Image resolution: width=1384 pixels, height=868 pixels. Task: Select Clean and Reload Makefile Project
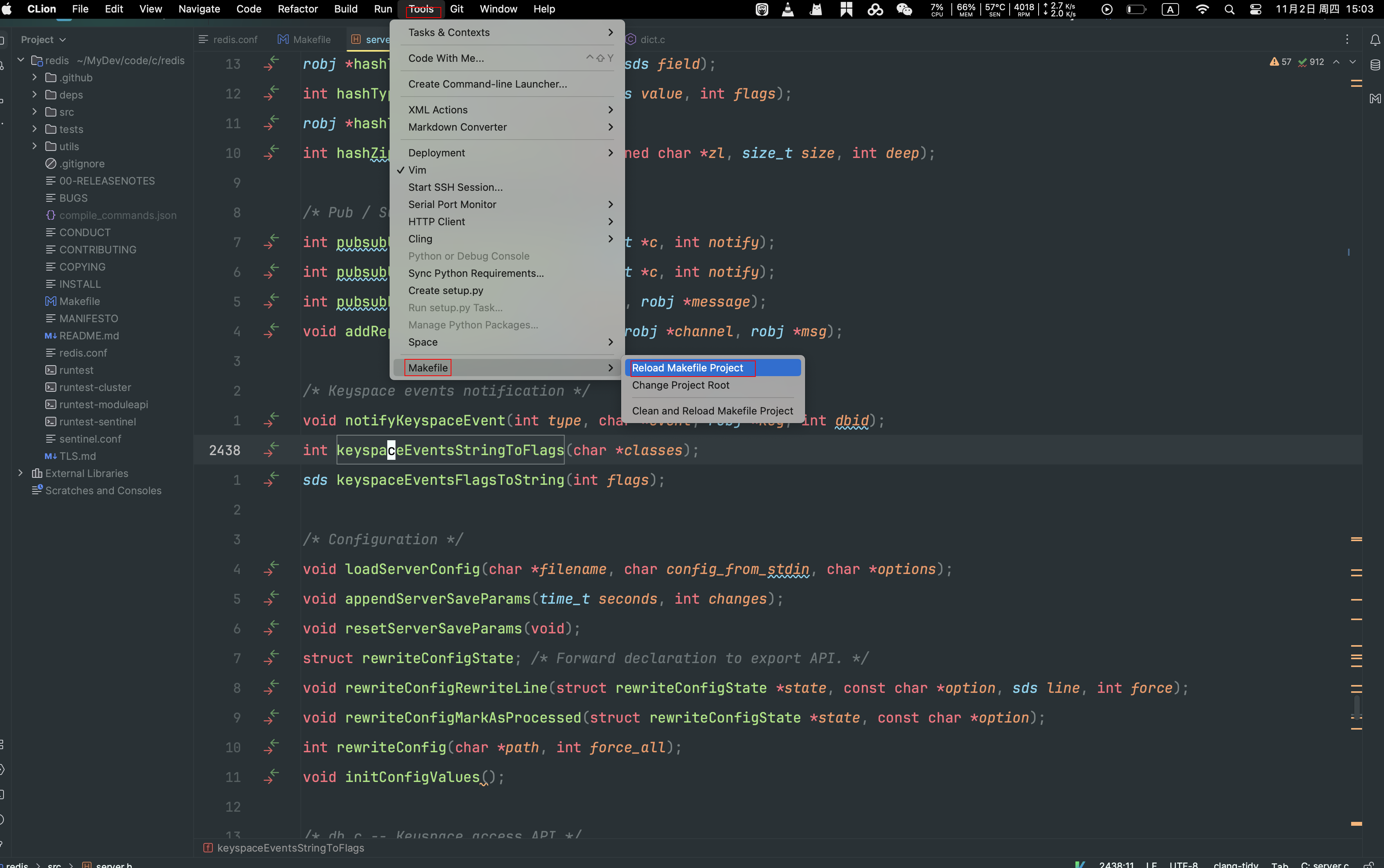point(712,411)
